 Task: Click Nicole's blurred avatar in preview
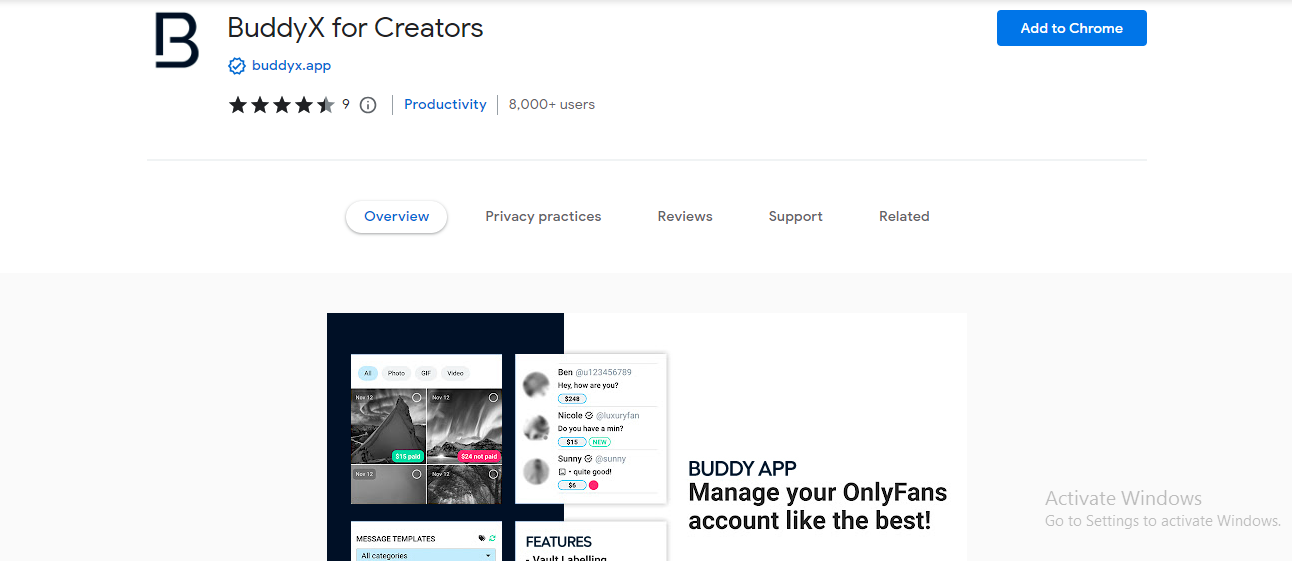(538, 428)
